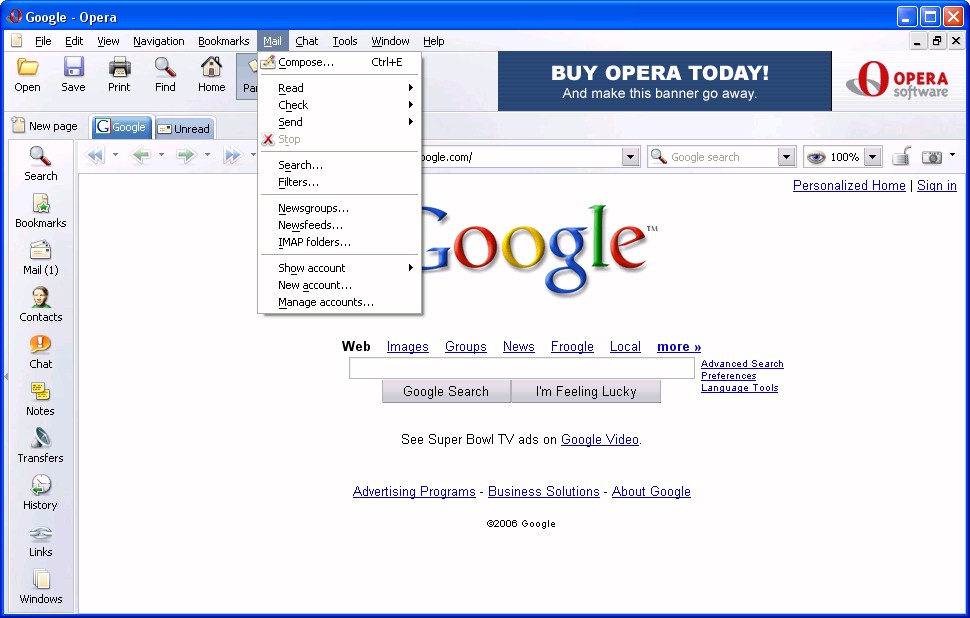This screenshot has height=618, width=970.
Task: Follow the Advanced Search link
Action: 742,364
